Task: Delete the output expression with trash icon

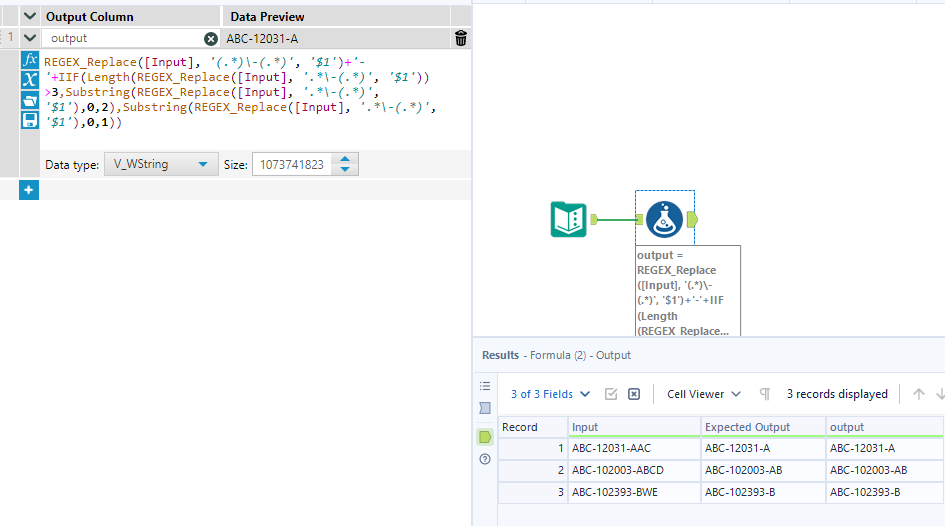Action: [461, 39]
